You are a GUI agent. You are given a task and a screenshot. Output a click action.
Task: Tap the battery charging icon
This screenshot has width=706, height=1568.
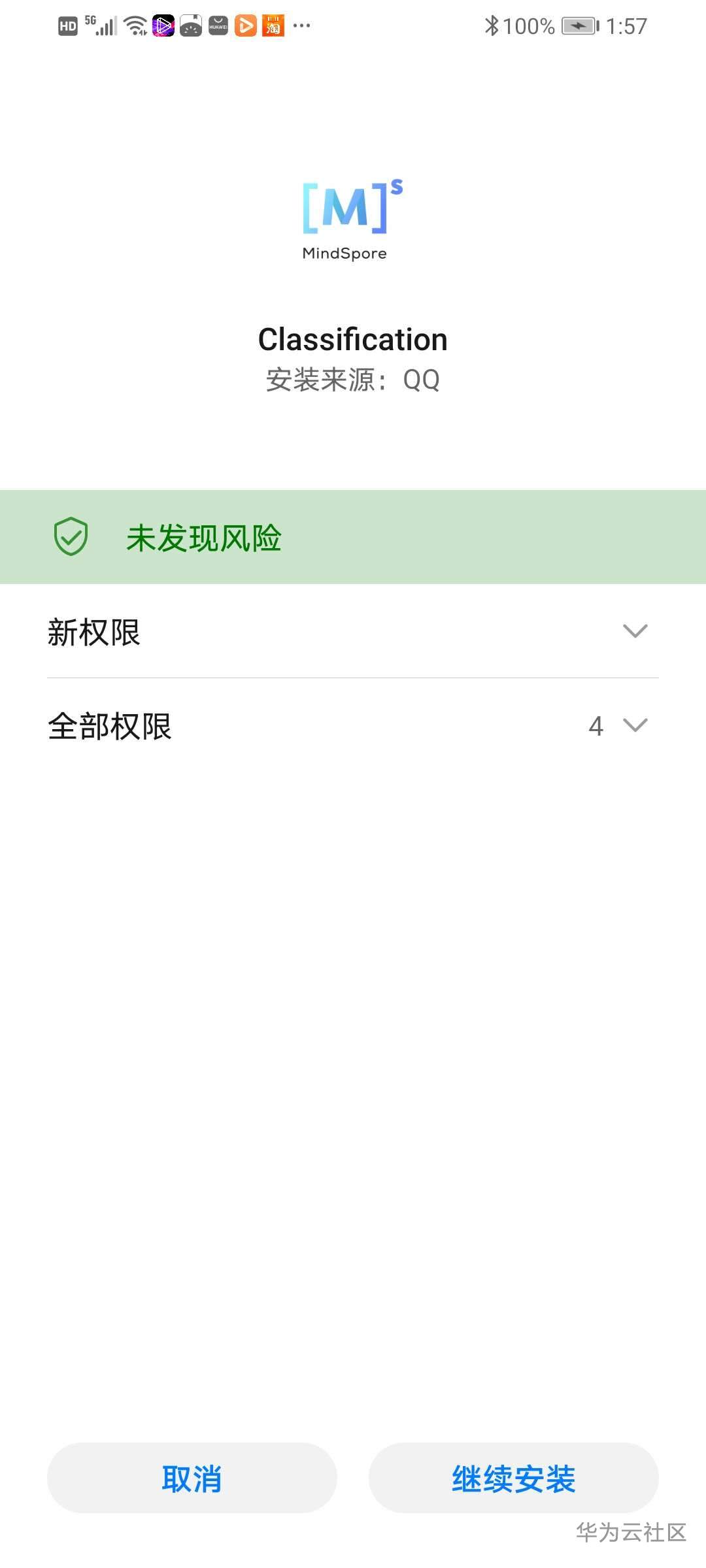(580, 26)
